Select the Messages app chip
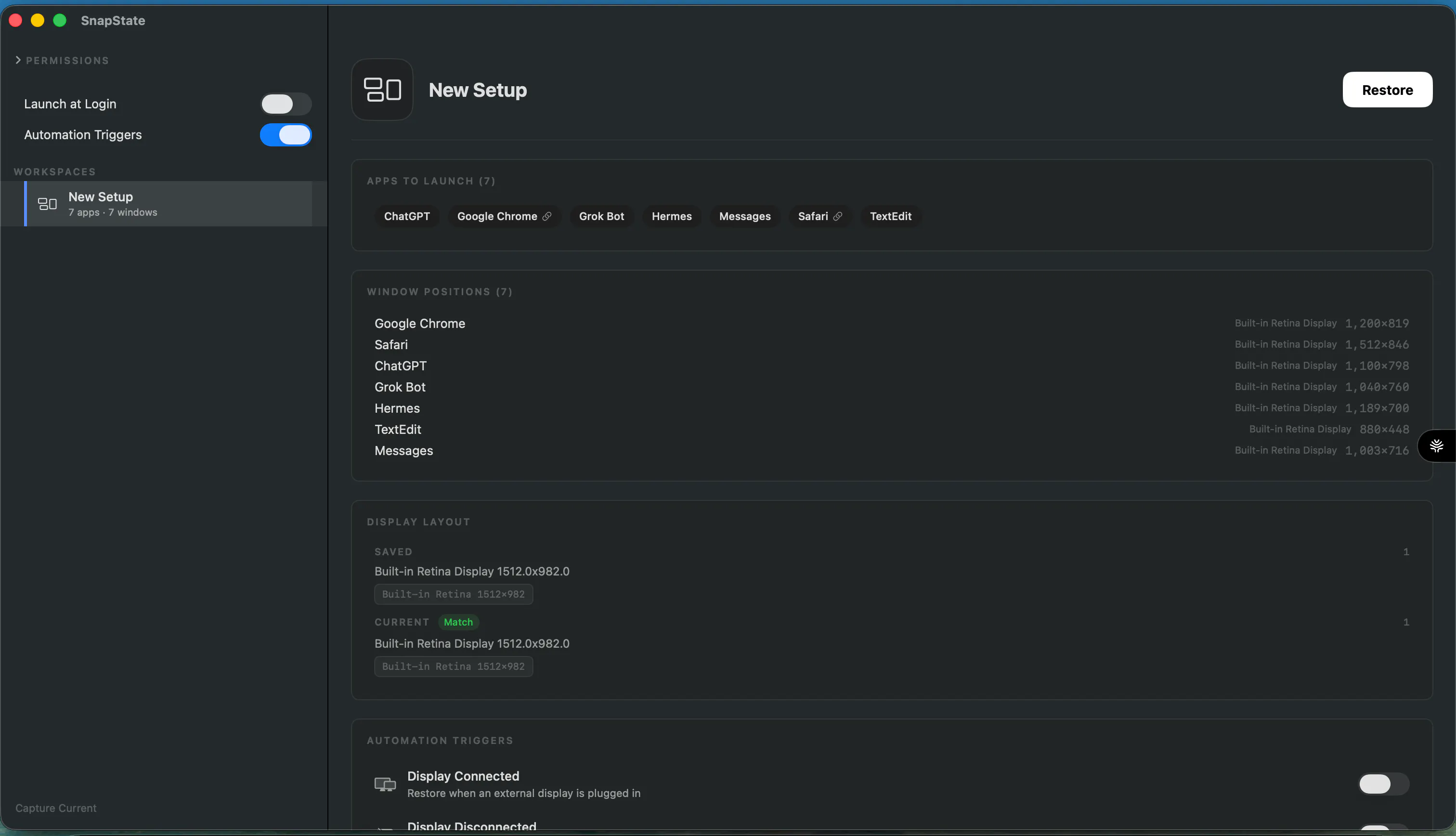The image size is (1456, 836). coord(745,217)
